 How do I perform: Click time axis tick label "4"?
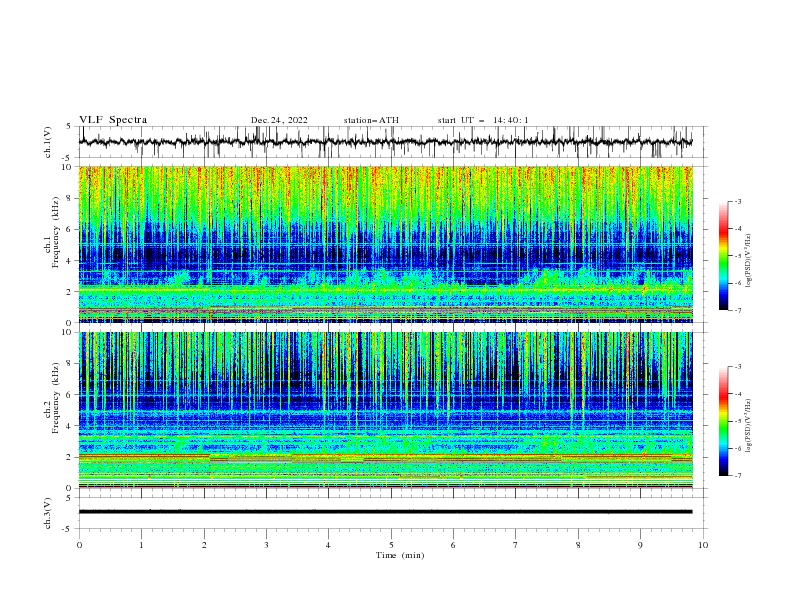(x=329, y=545)
